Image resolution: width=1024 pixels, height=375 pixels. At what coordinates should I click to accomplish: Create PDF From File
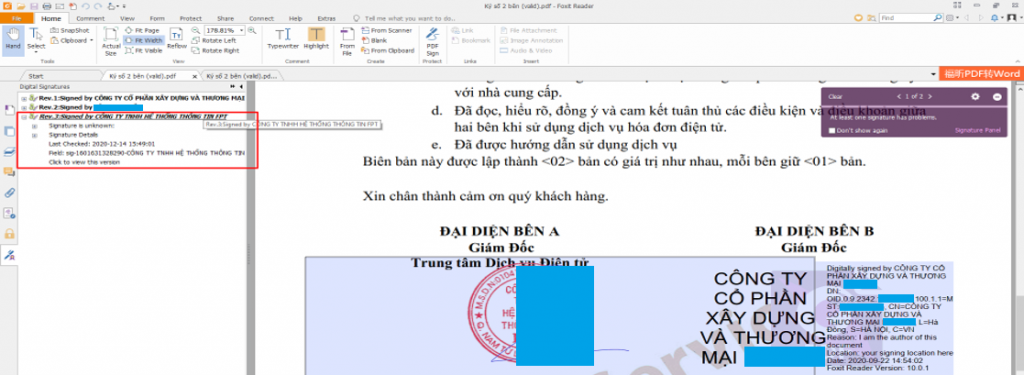click(347, 41)
